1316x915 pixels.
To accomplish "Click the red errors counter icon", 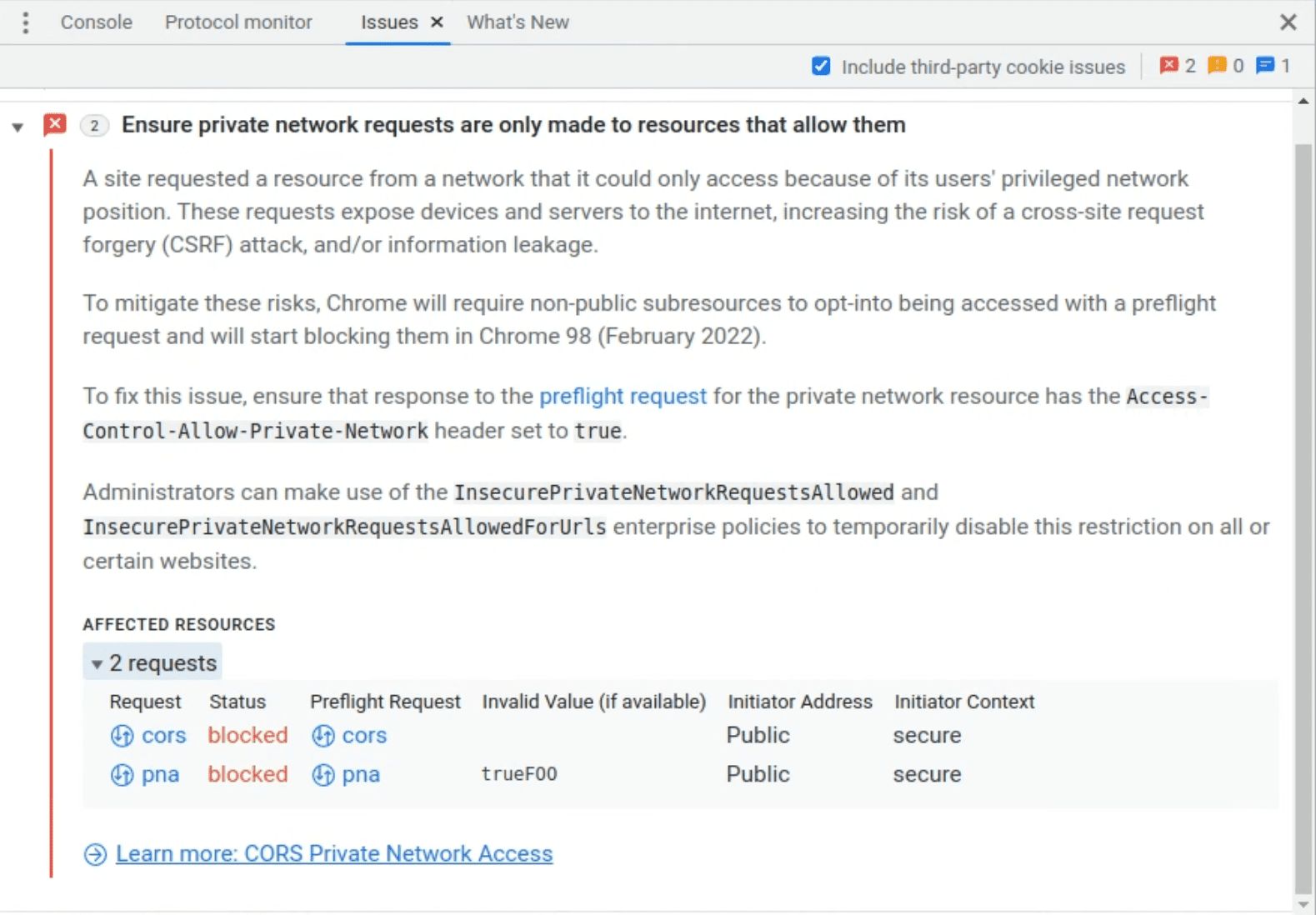I will [1171, 66].
